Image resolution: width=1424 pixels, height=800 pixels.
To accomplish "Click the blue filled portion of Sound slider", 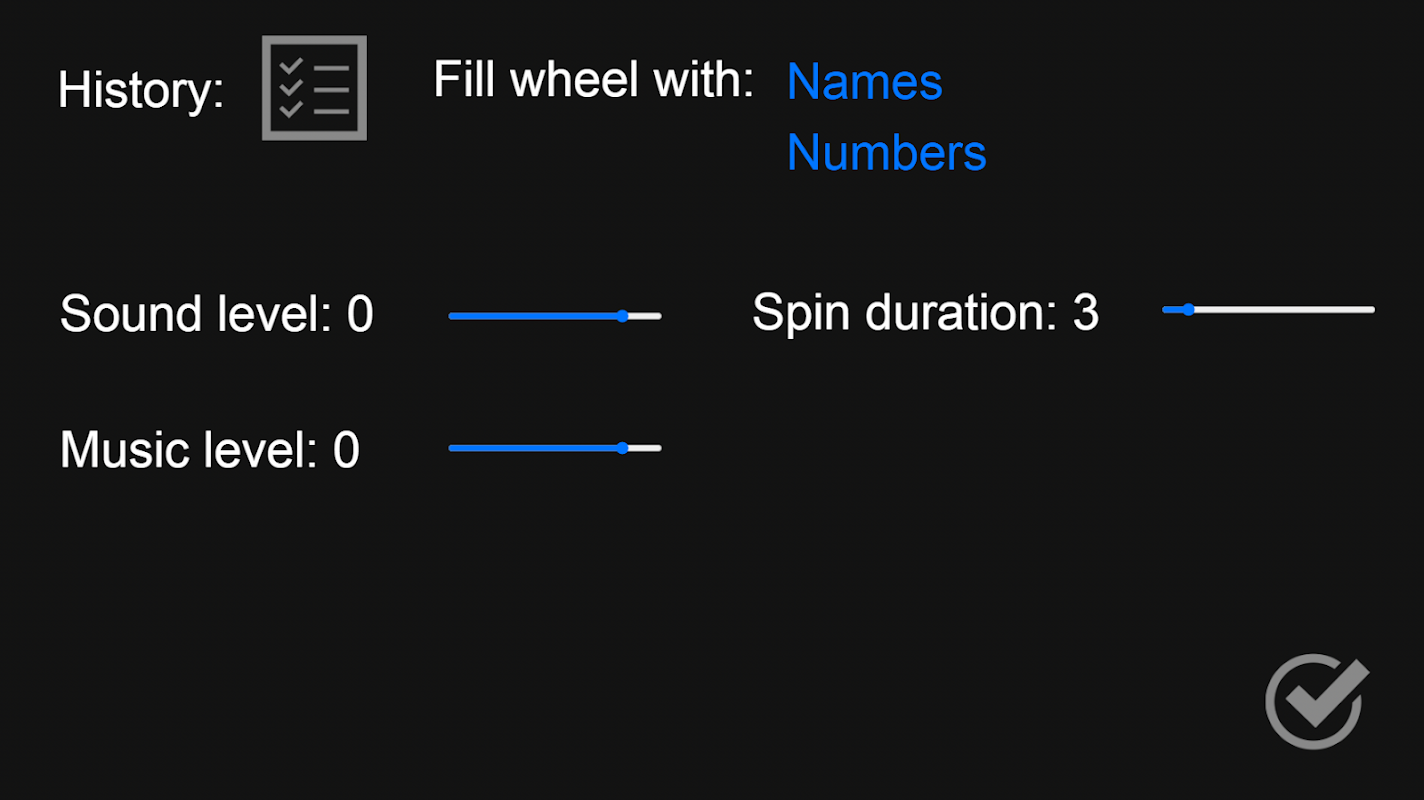I will point(533,316).
